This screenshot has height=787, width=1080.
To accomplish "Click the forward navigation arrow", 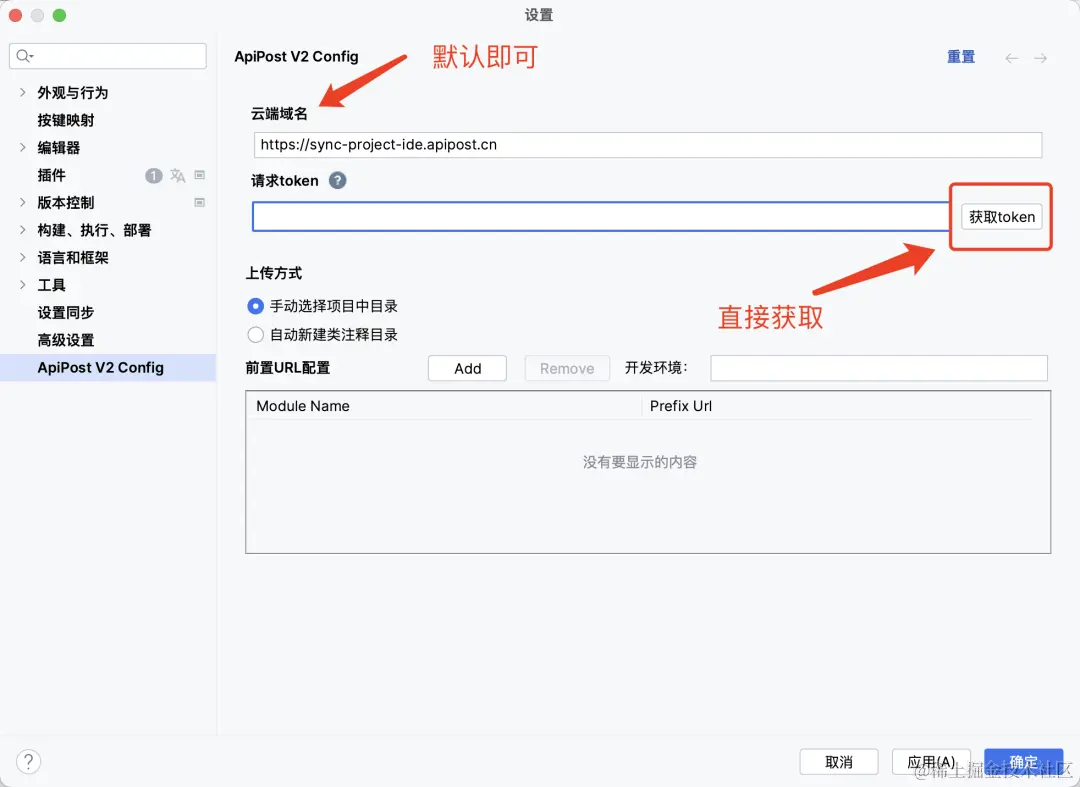I will 1041,58.
